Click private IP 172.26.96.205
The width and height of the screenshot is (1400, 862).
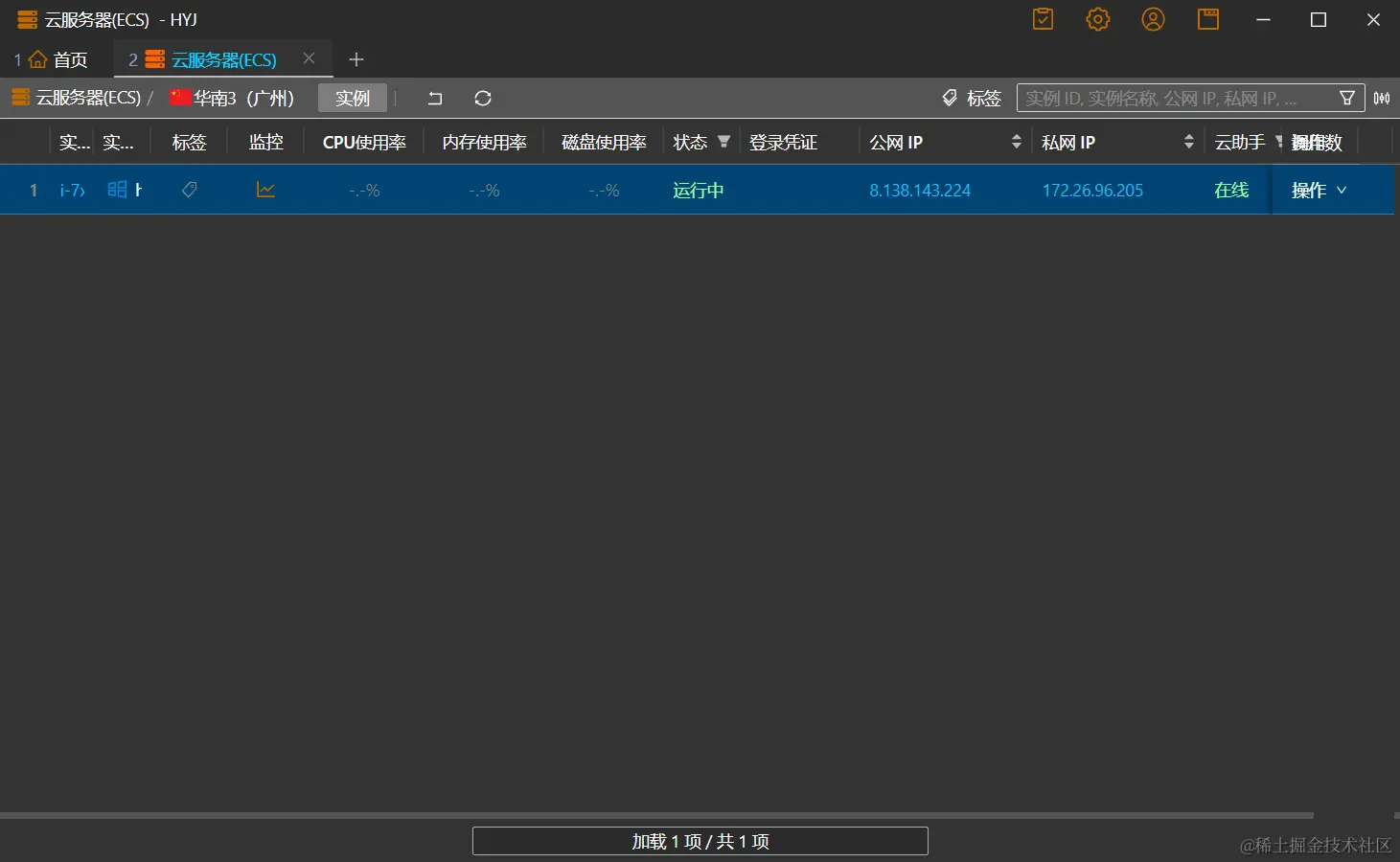pos(1092,191)
